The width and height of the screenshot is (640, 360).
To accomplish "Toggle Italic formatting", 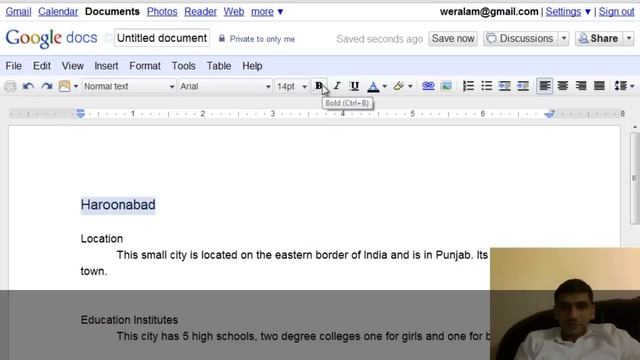I will point(337,86).
